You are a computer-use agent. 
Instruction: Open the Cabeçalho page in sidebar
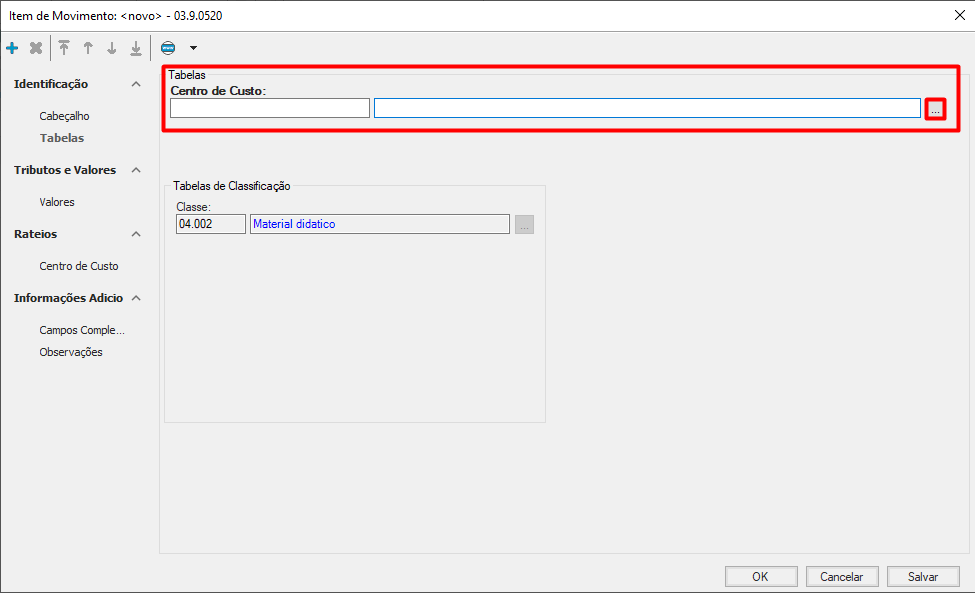tap(64, 116)
